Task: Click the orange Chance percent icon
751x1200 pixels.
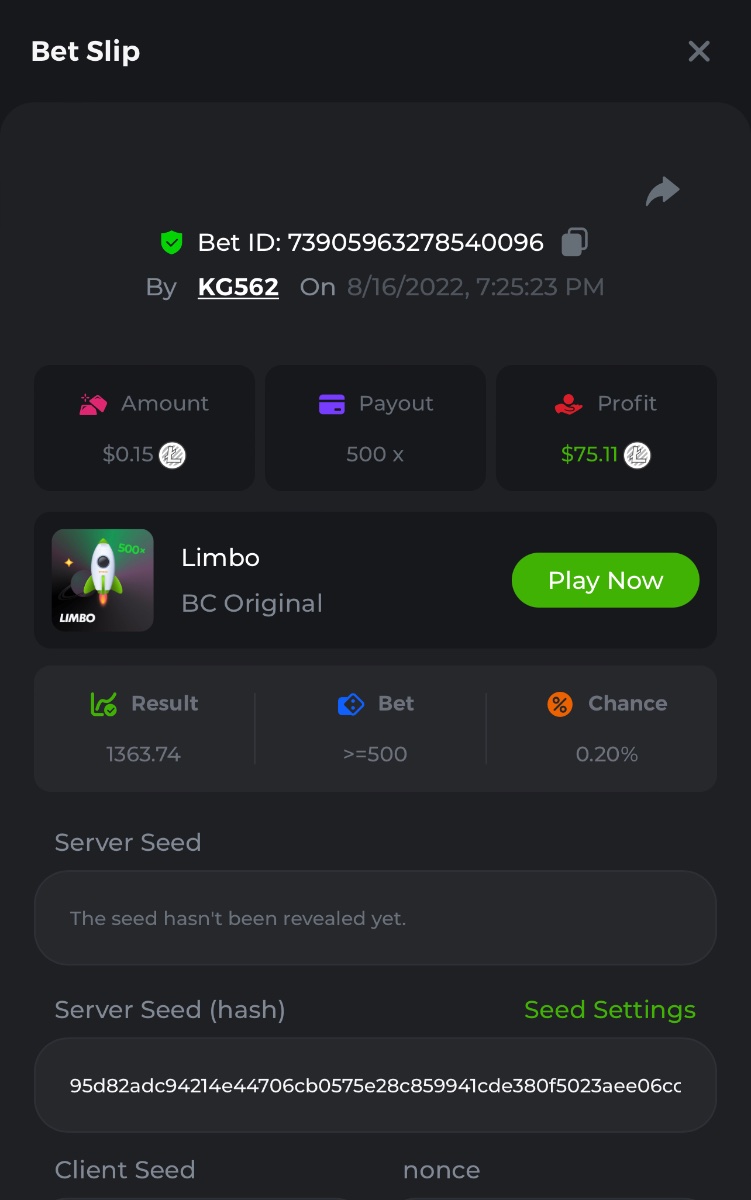Action: (x=560, y=704)
